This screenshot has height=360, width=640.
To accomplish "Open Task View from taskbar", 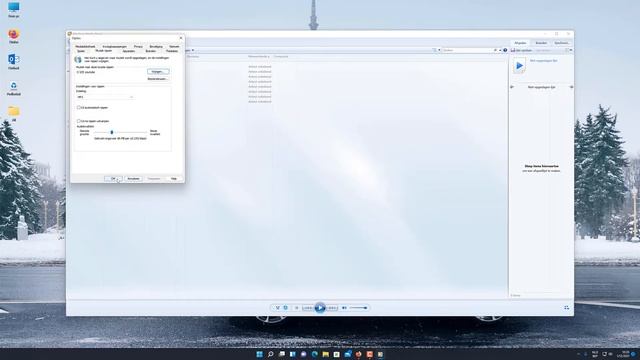I will [282, 354].
